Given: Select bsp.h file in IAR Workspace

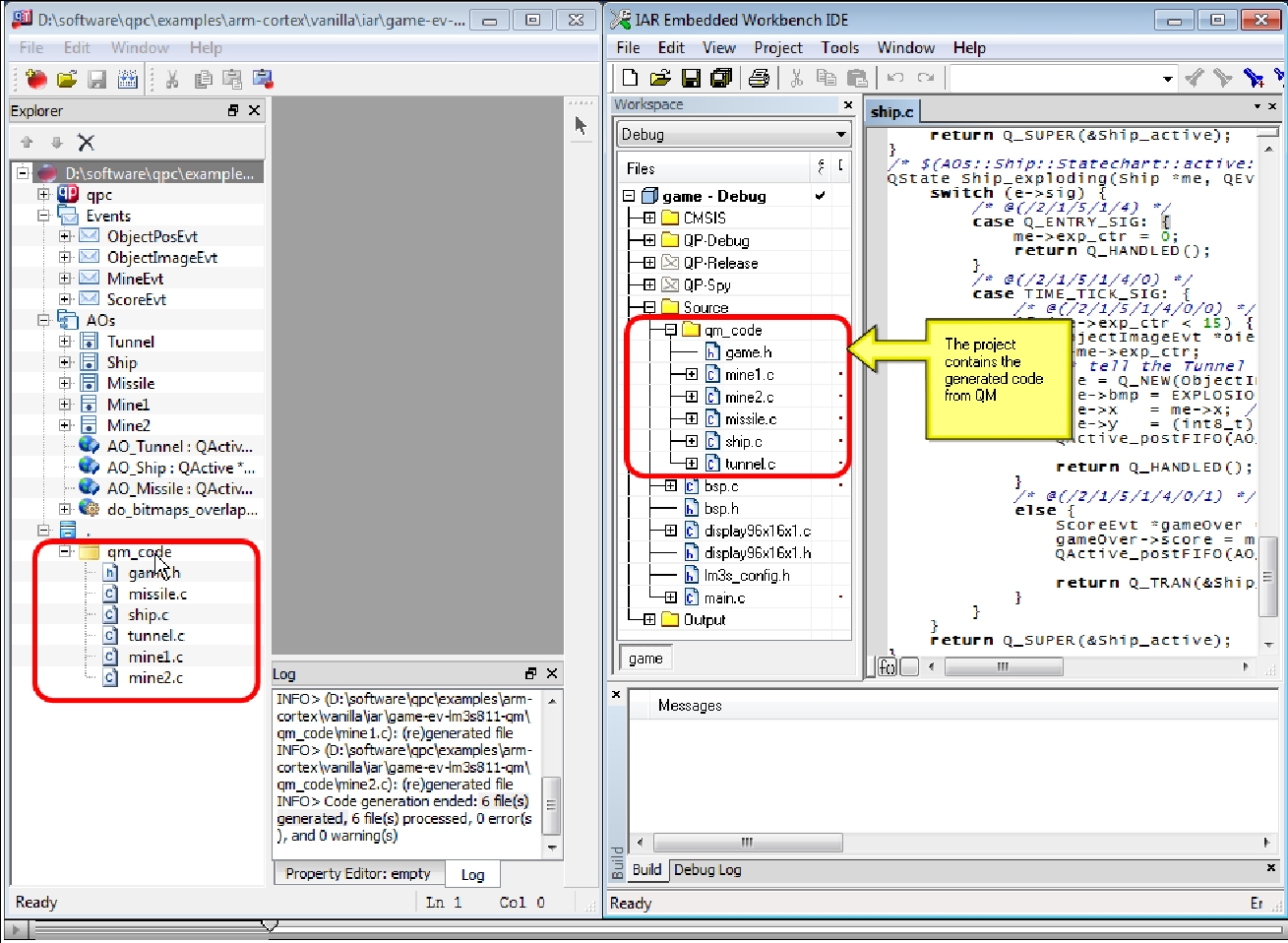Looking at the screenshot, I should [721, 508].
